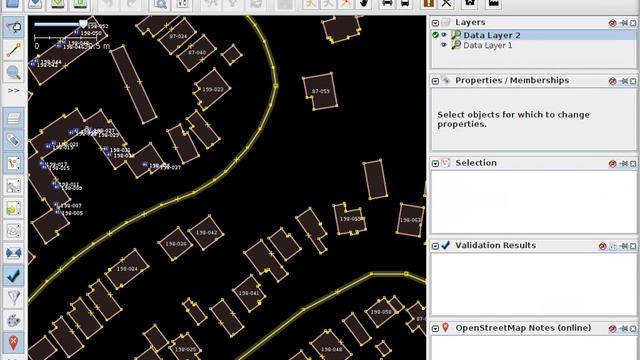Click building labeled 198-063
640x360 pixels.
[410, 220]
